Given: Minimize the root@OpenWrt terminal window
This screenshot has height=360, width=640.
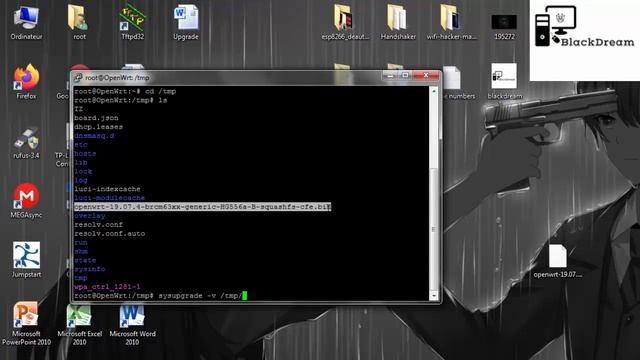Looking at the screenshot, I should point(390,76).
